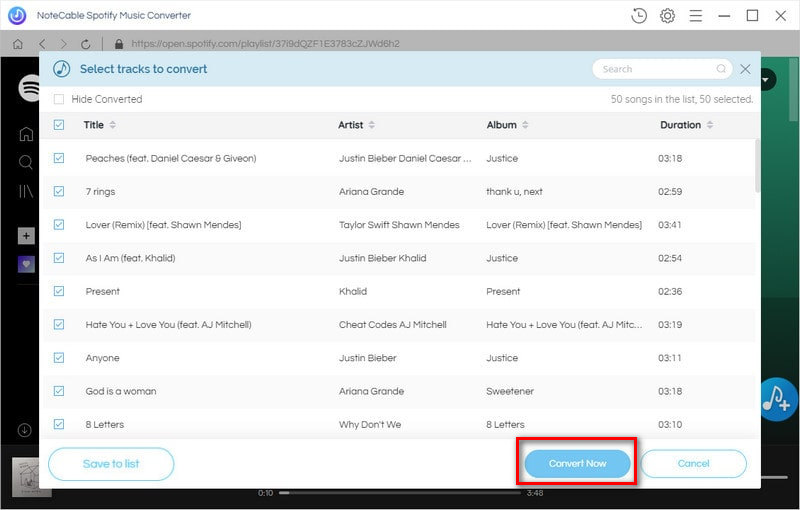800x510 pixels.
Task: Click artist Khalid in Present row
Action: pos(353,291)
